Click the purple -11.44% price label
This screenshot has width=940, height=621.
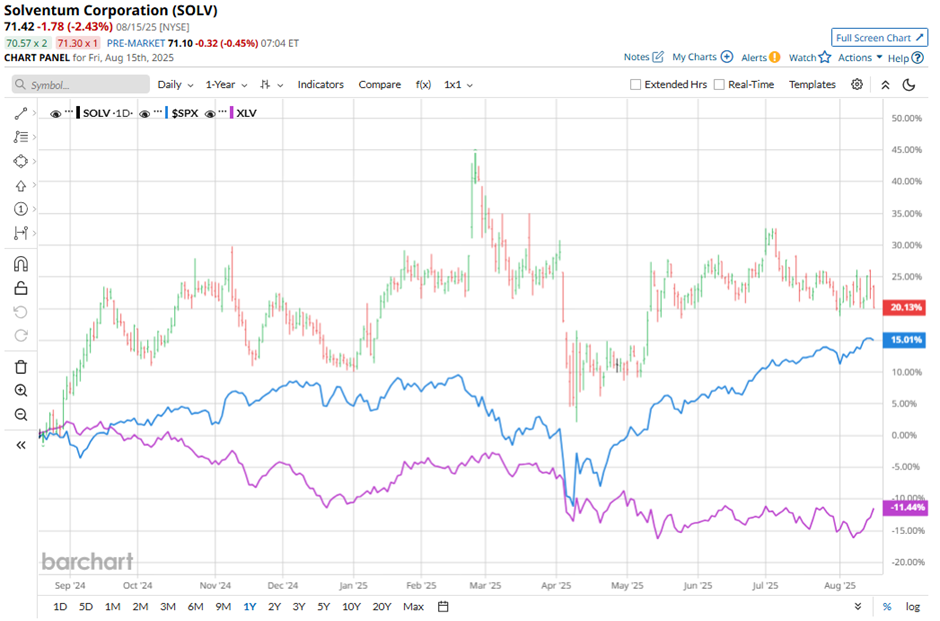coord(906,508)
